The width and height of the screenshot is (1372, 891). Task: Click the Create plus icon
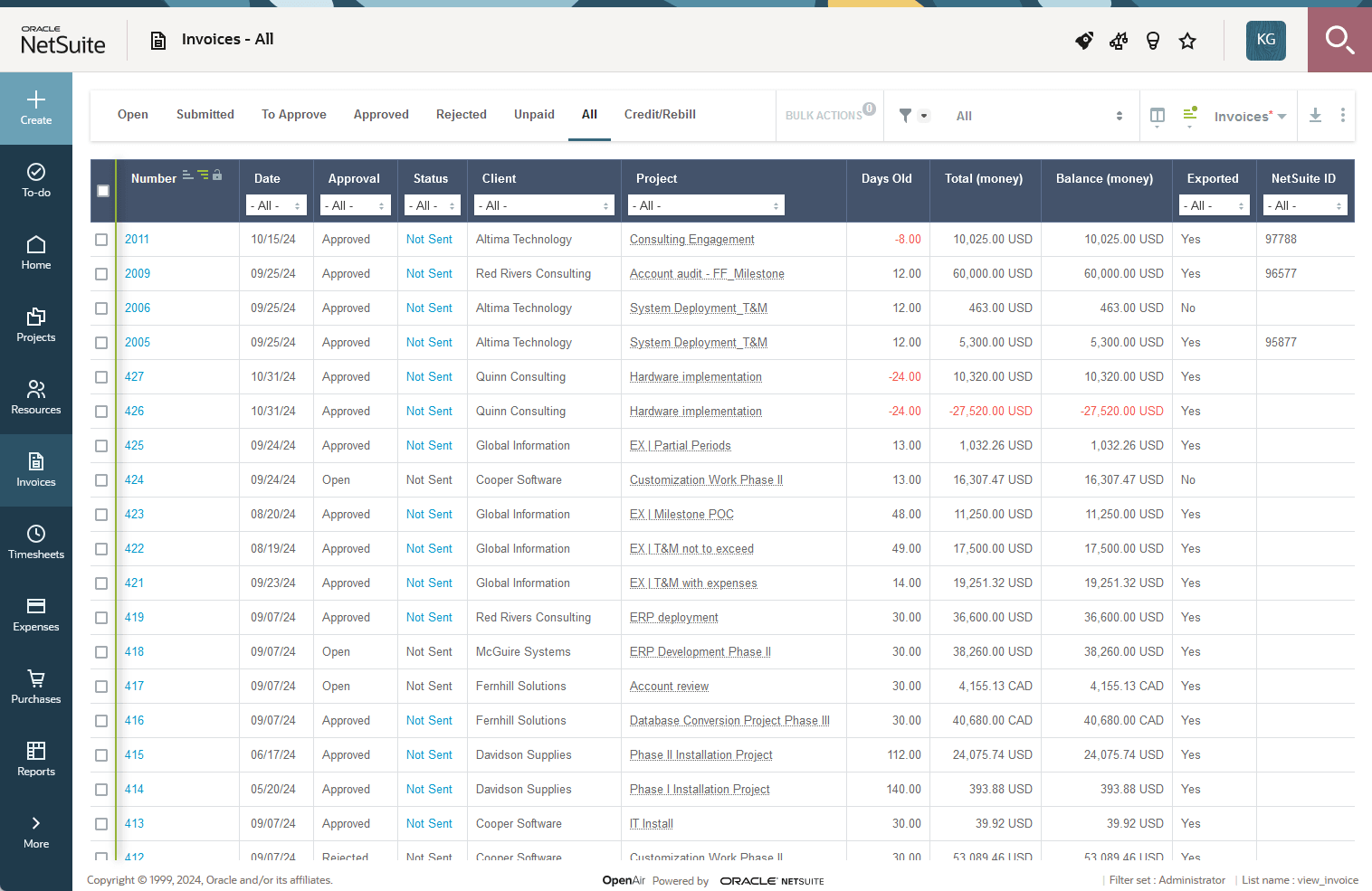pos(36,100)
